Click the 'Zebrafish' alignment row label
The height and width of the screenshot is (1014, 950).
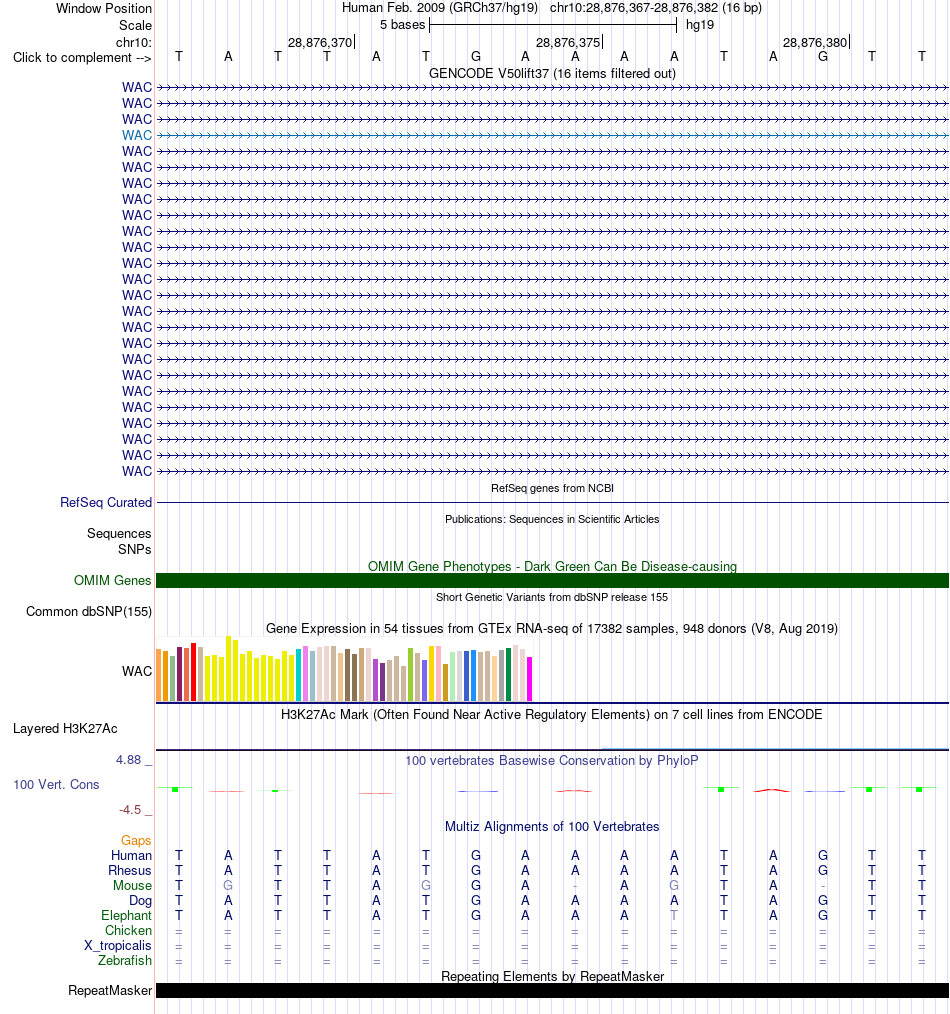point(125,960)
